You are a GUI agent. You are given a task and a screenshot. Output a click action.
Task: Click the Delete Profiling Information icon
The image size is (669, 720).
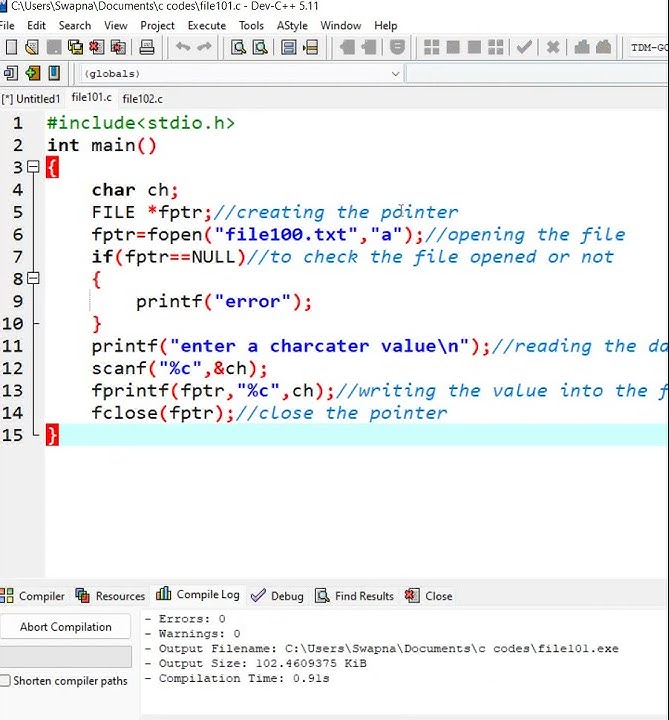click(603, 47)
